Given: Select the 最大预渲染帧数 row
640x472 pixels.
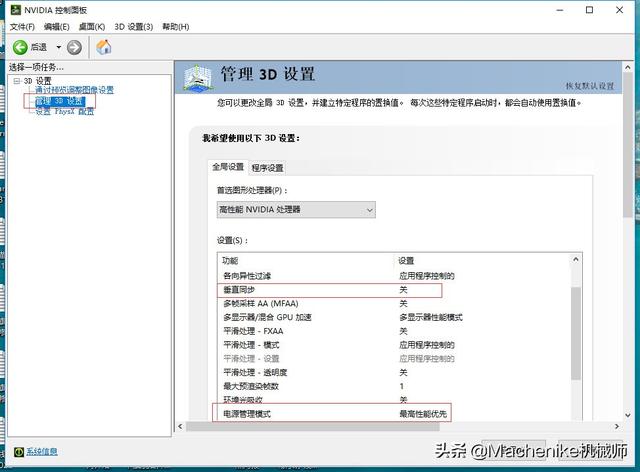Looking at the screenshot, I should [395, 386].
